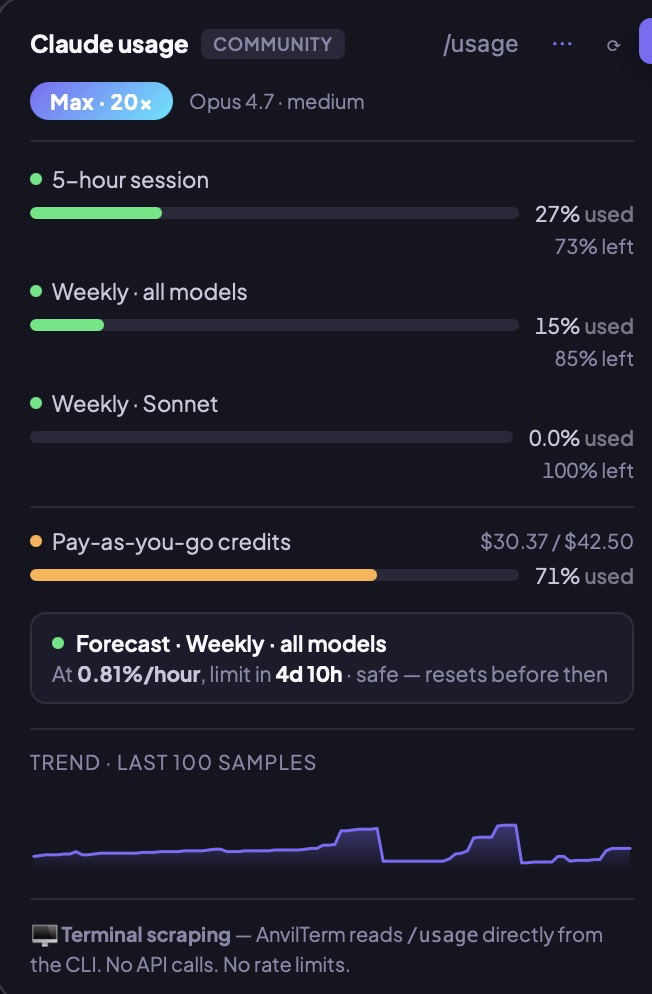This screenshot has width=652, height=994.
Task: Expand the TREND Last 100 Samples section
Action: 173,762
